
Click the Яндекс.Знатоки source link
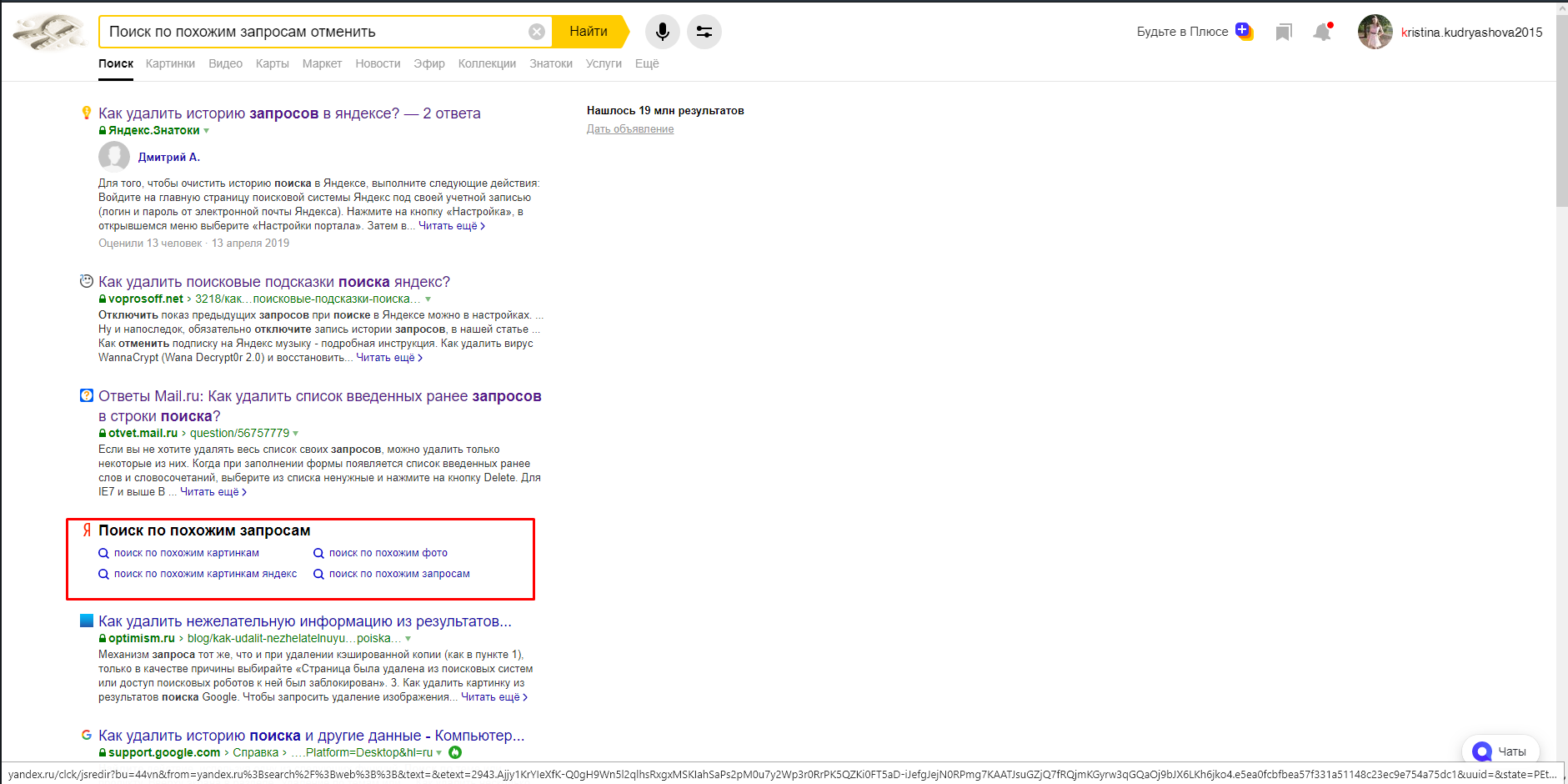[154, 131]
